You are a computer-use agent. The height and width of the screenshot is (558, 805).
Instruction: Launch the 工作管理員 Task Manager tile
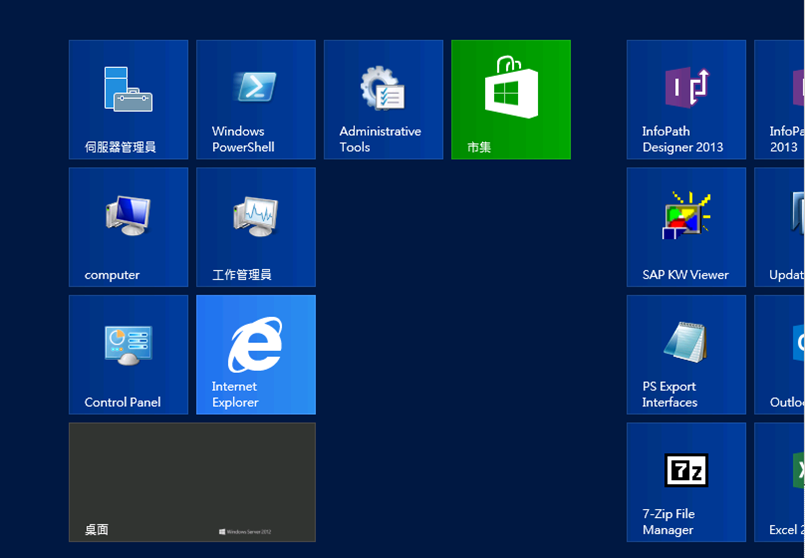[x=256, y=227]
